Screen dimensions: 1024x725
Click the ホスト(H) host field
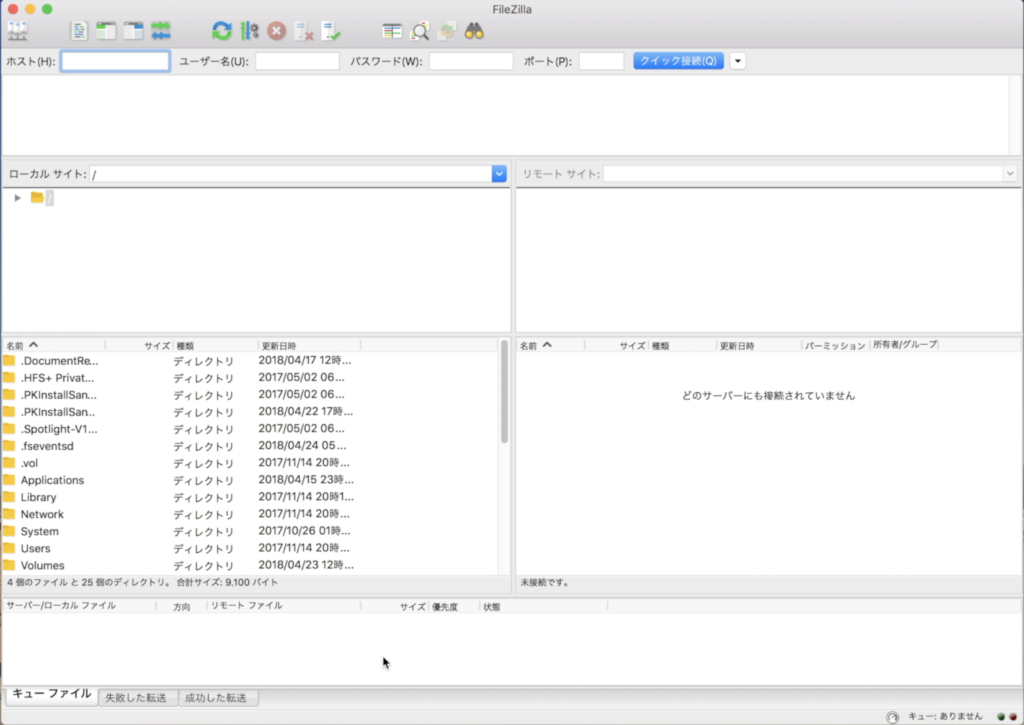(x=116, y=61)
